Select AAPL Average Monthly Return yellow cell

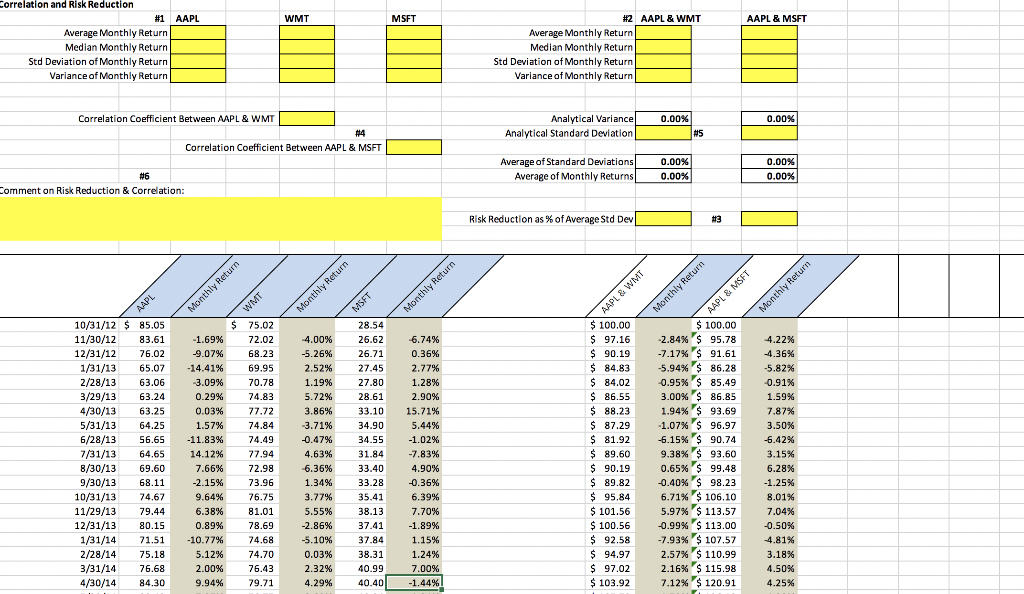pos(198,33)
